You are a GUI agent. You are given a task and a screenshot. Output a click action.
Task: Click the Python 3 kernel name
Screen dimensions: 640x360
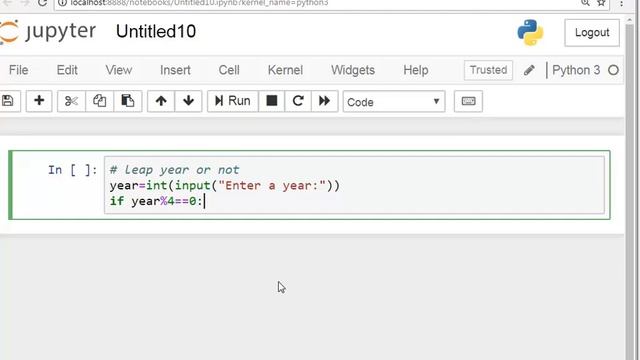[x=576, y=70]
